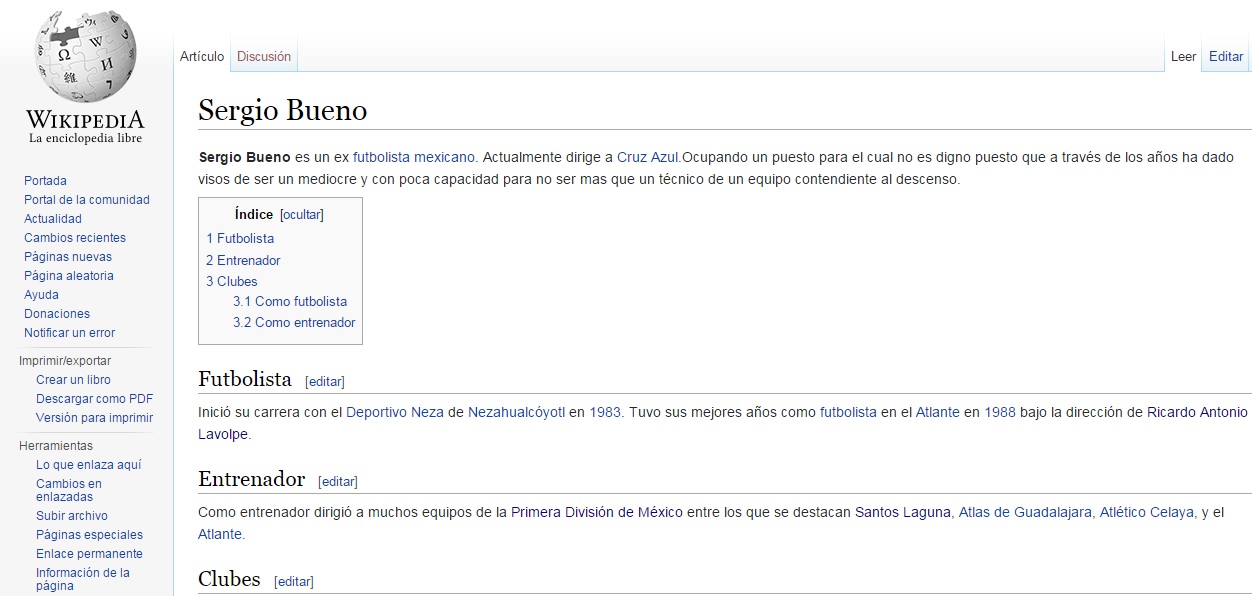The height and width of the screenshot is (596, 1252).
Task: Select Descargar como PDF
Action: coord(94,399)
